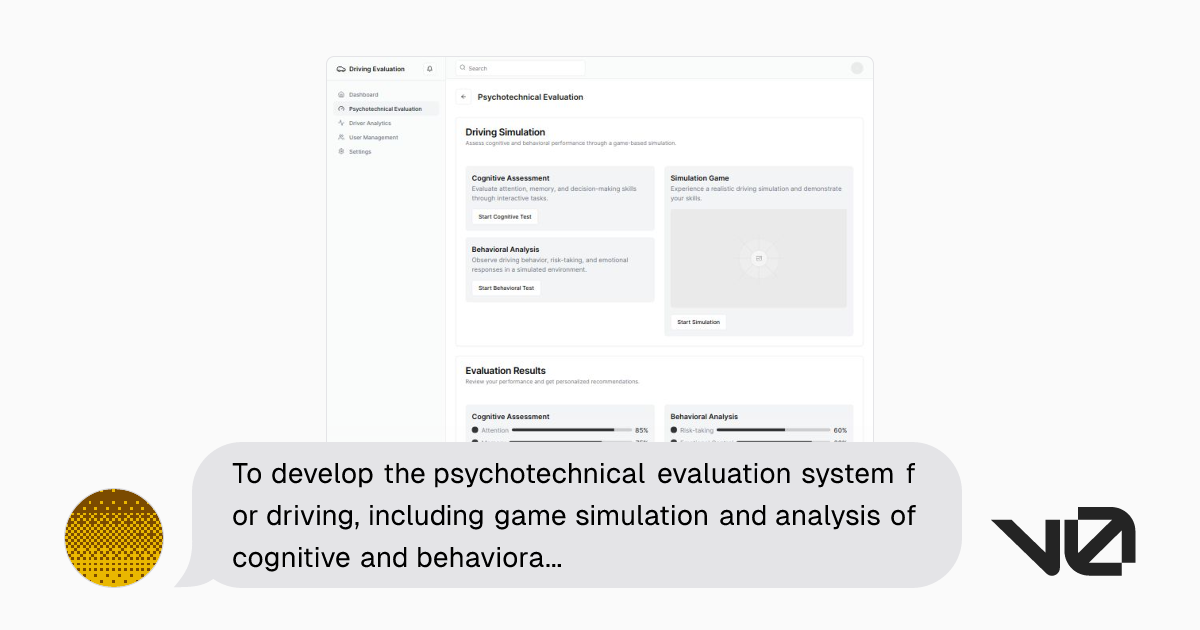Click inside the Search input field
The width and height of the screenshot is (1200, 630).
pyautogui.click(x=520, y=67)
